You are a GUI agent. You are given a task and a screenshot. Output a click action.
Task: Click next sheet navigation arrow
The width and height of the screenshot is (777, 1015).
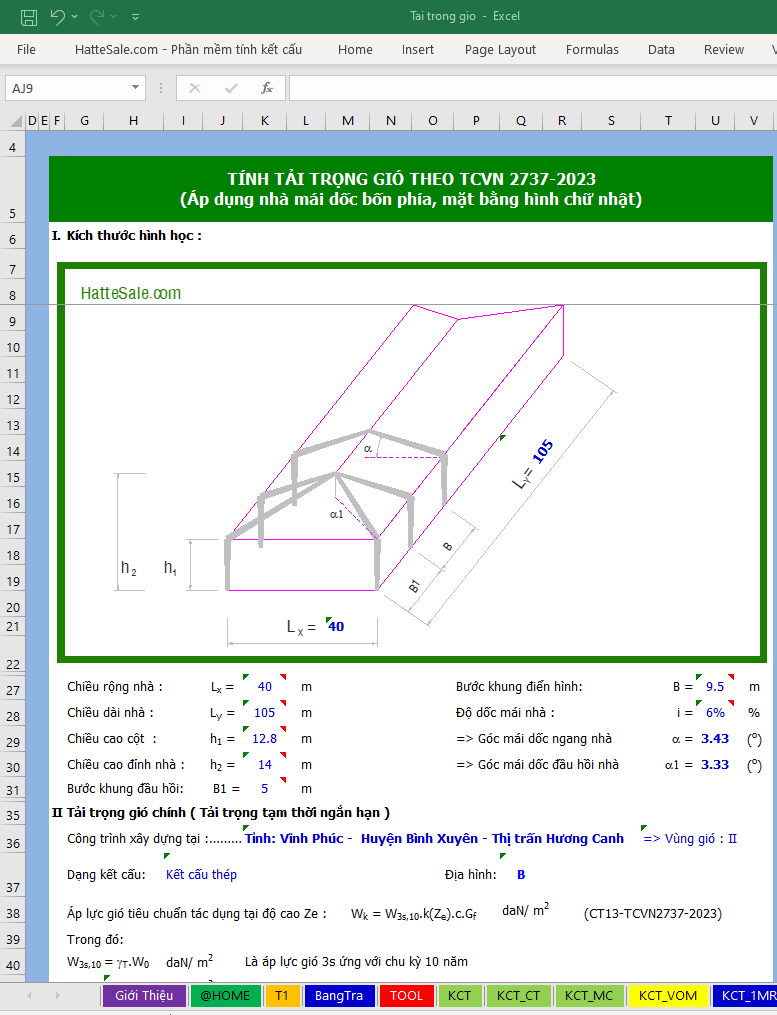(x=58, y=996)
